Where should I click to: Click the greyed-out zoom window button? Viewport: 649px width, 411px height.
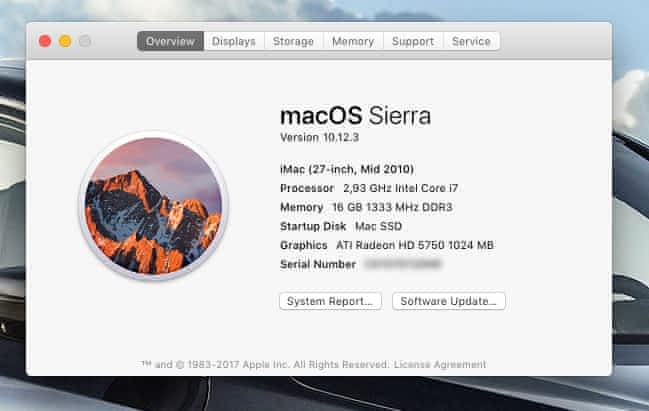point(85,41)
